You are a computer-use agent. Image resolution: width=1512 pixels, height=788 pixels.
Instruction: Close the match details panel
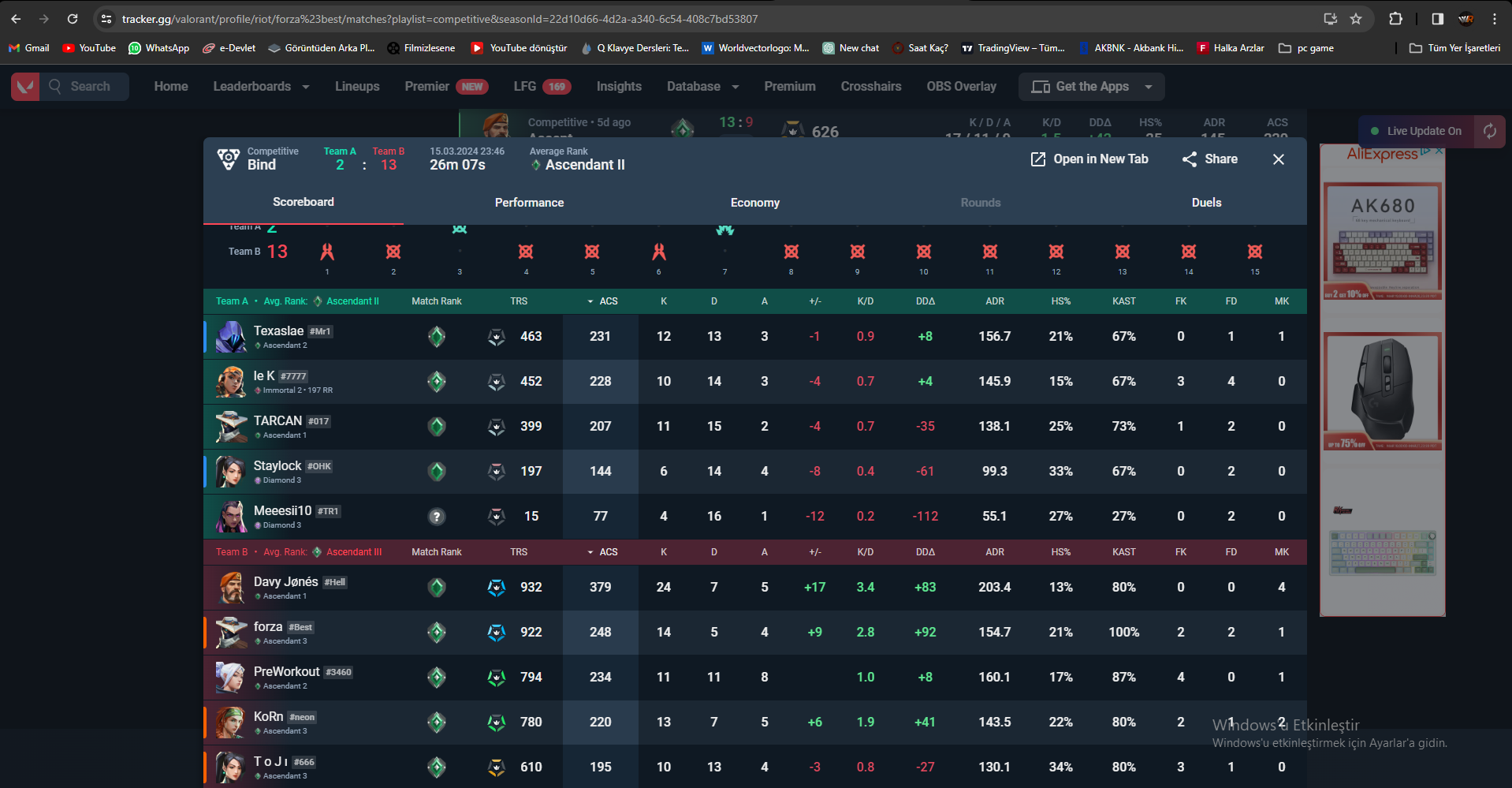(1279, 159)
